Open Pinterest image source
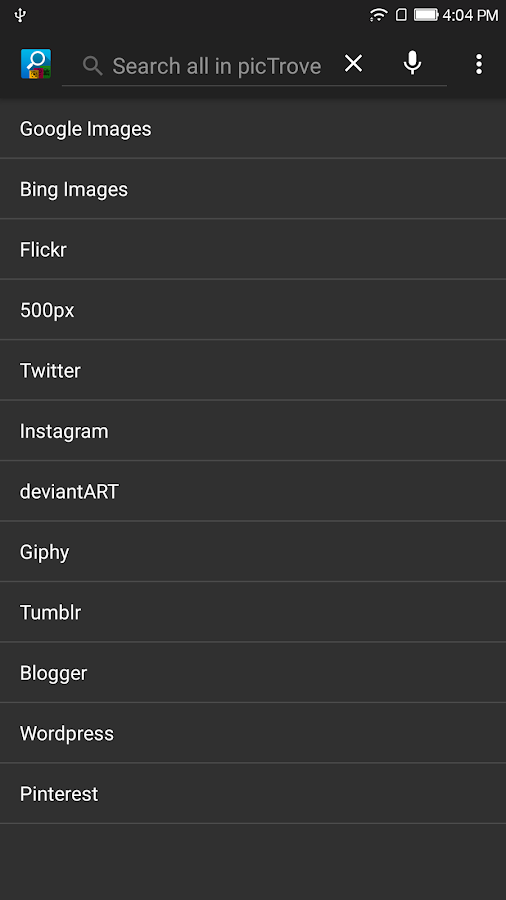This screenshot has width=506, height=900. (x=253, y=793)
